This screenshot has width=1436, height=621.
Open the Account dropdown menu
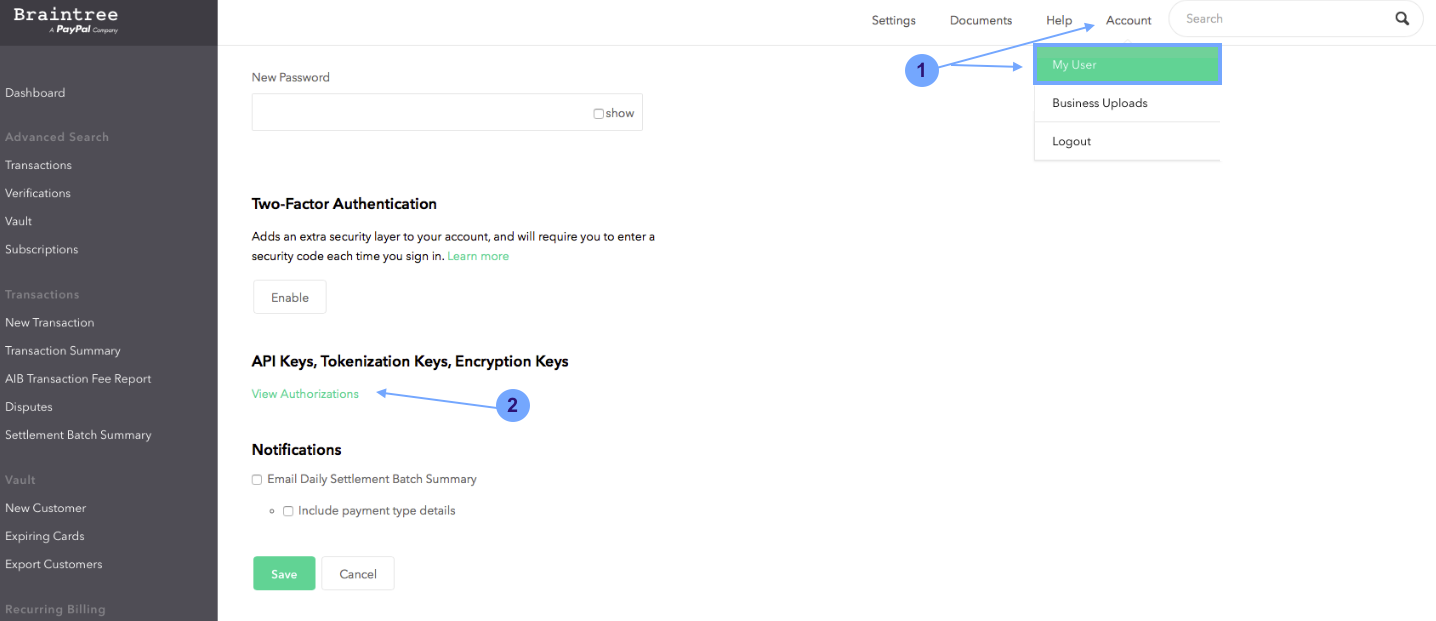coord(1128,20)
